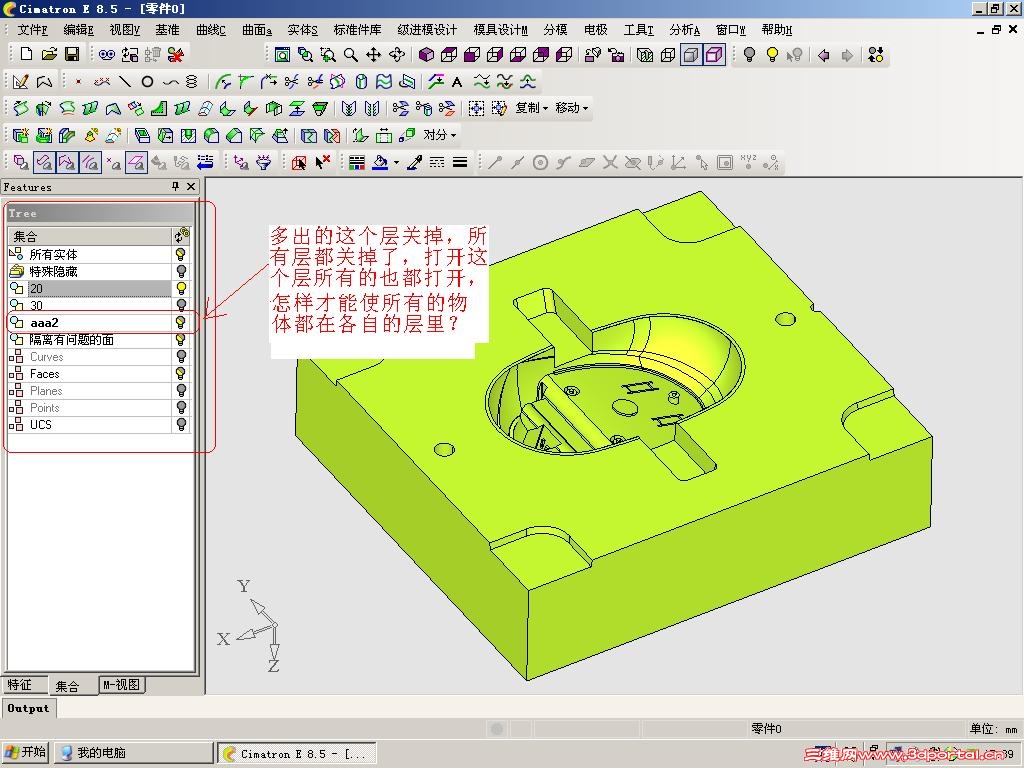Click the yellow light bulb Show icon

(x=772, y=55)
